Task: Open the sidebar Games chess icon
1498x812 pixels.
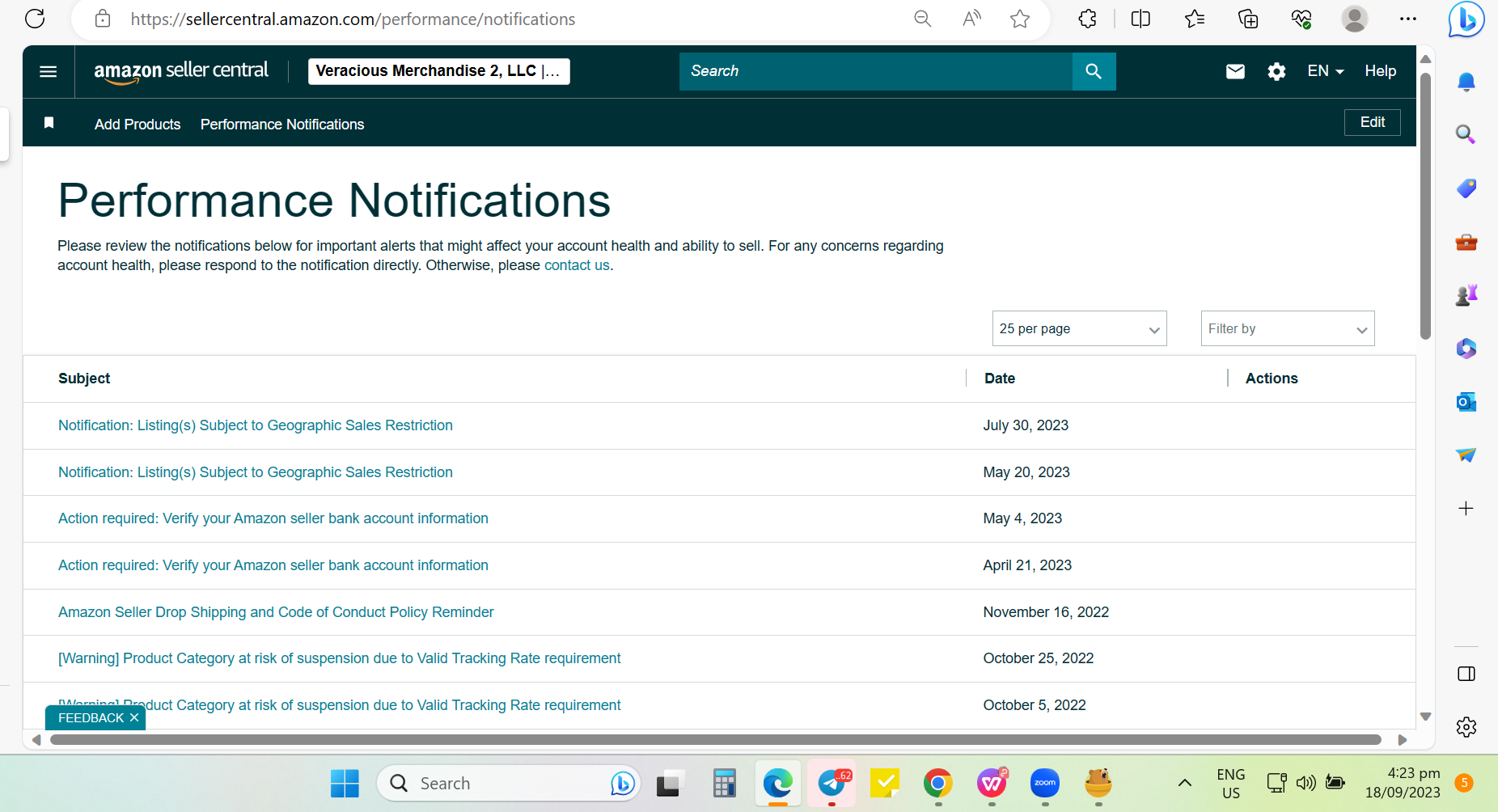Action: point(1466,295)
